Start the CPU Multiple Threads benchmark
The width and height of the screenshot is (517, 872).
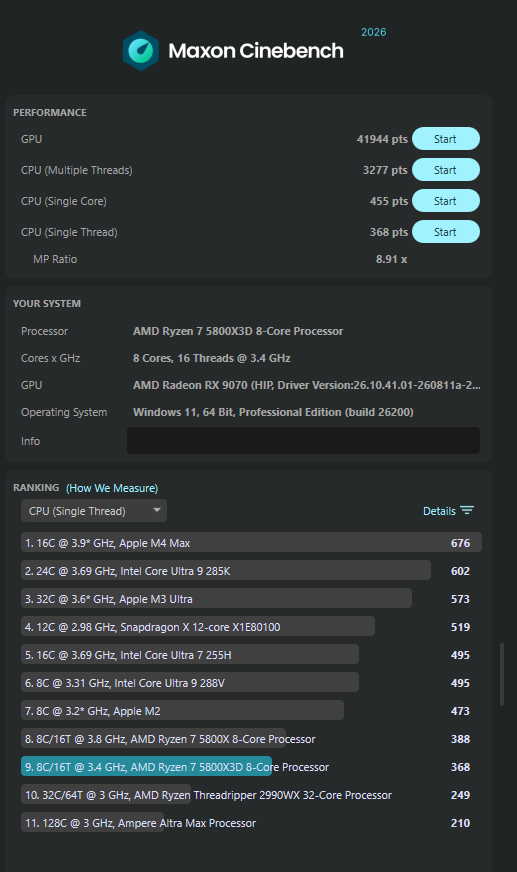(x=446, y=170)
